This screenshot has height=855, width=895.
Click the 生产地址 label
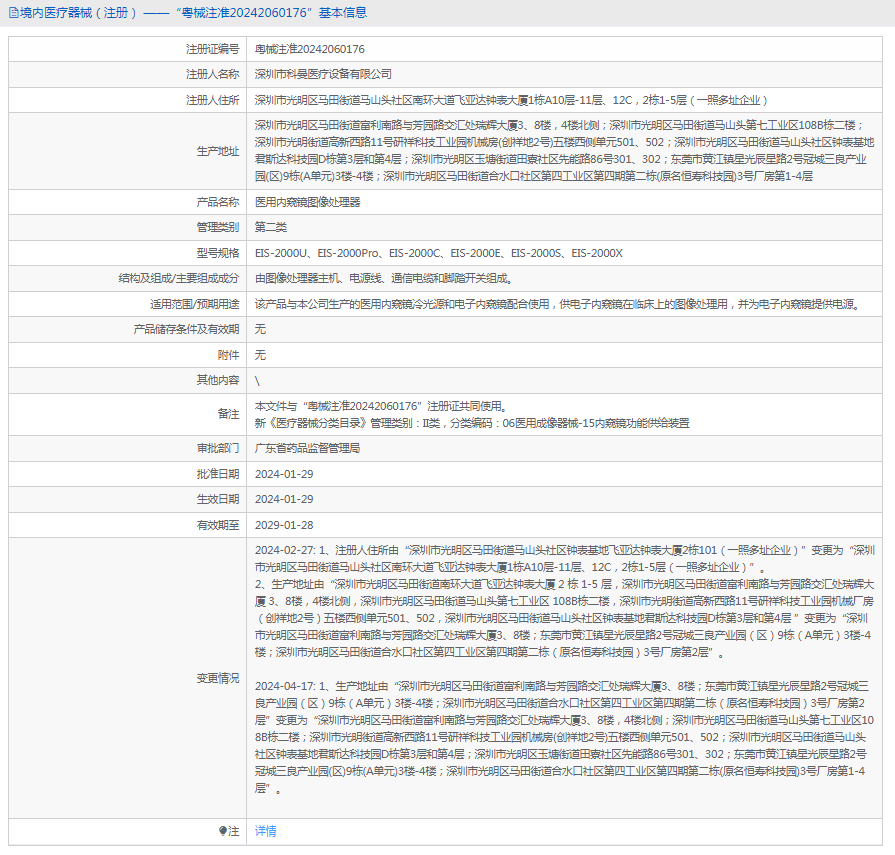pyautogui.click(x=218, y=151)
